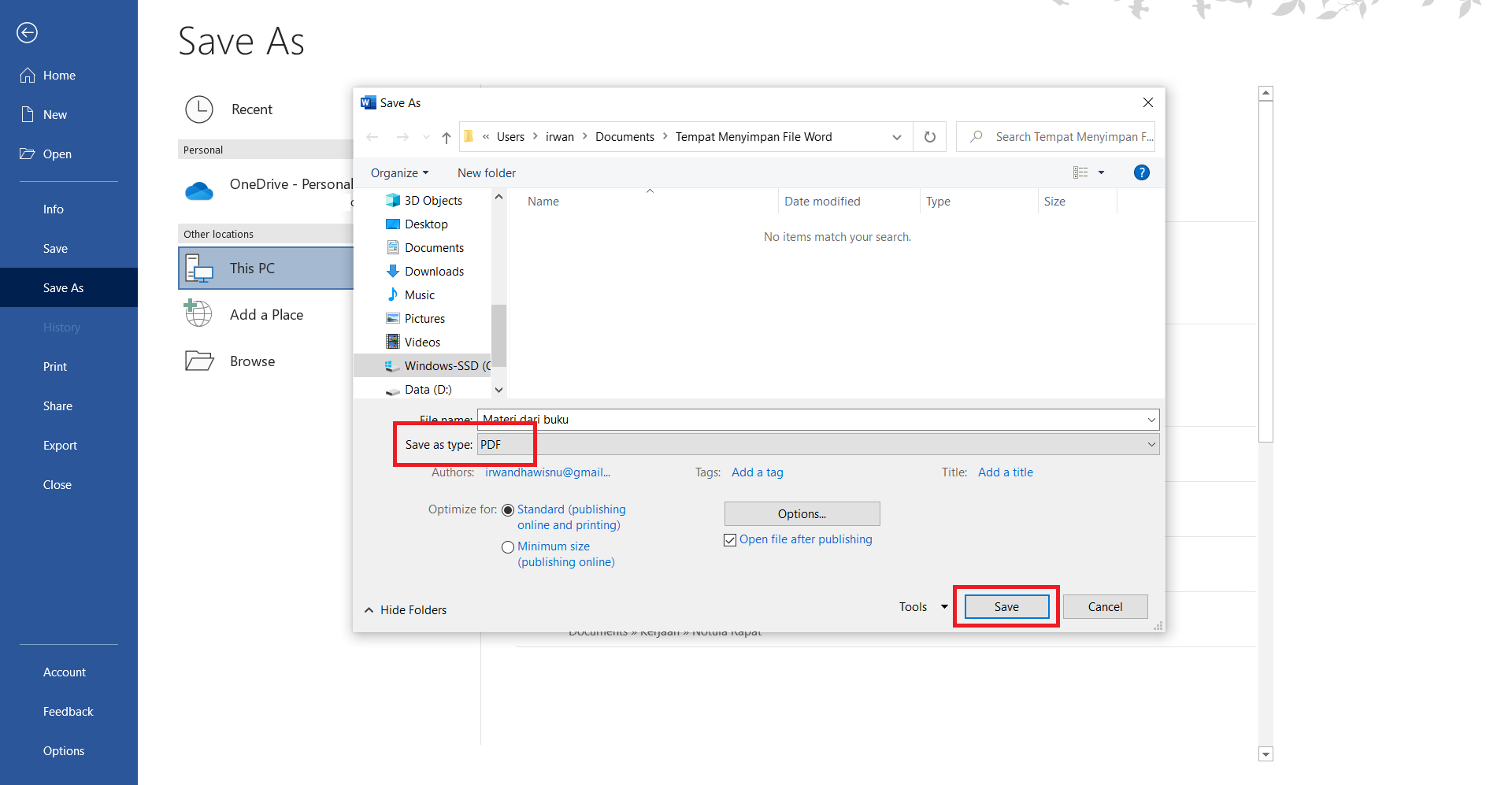Expand the Save as type dropdown
This screenshot has height=785, width=1512.
(x=1151, y=445)
